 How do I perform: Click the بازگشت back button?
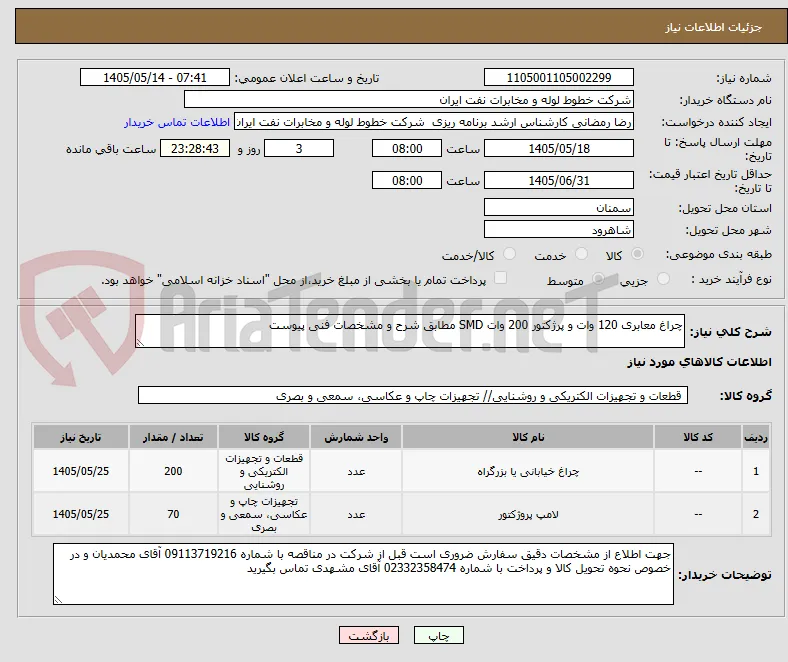point(369,635)
